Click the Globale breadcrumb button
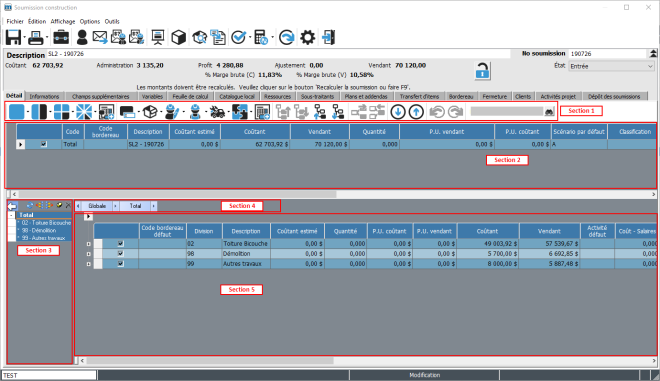The height and width of the screenshot is (381, 660). (97, 206)
